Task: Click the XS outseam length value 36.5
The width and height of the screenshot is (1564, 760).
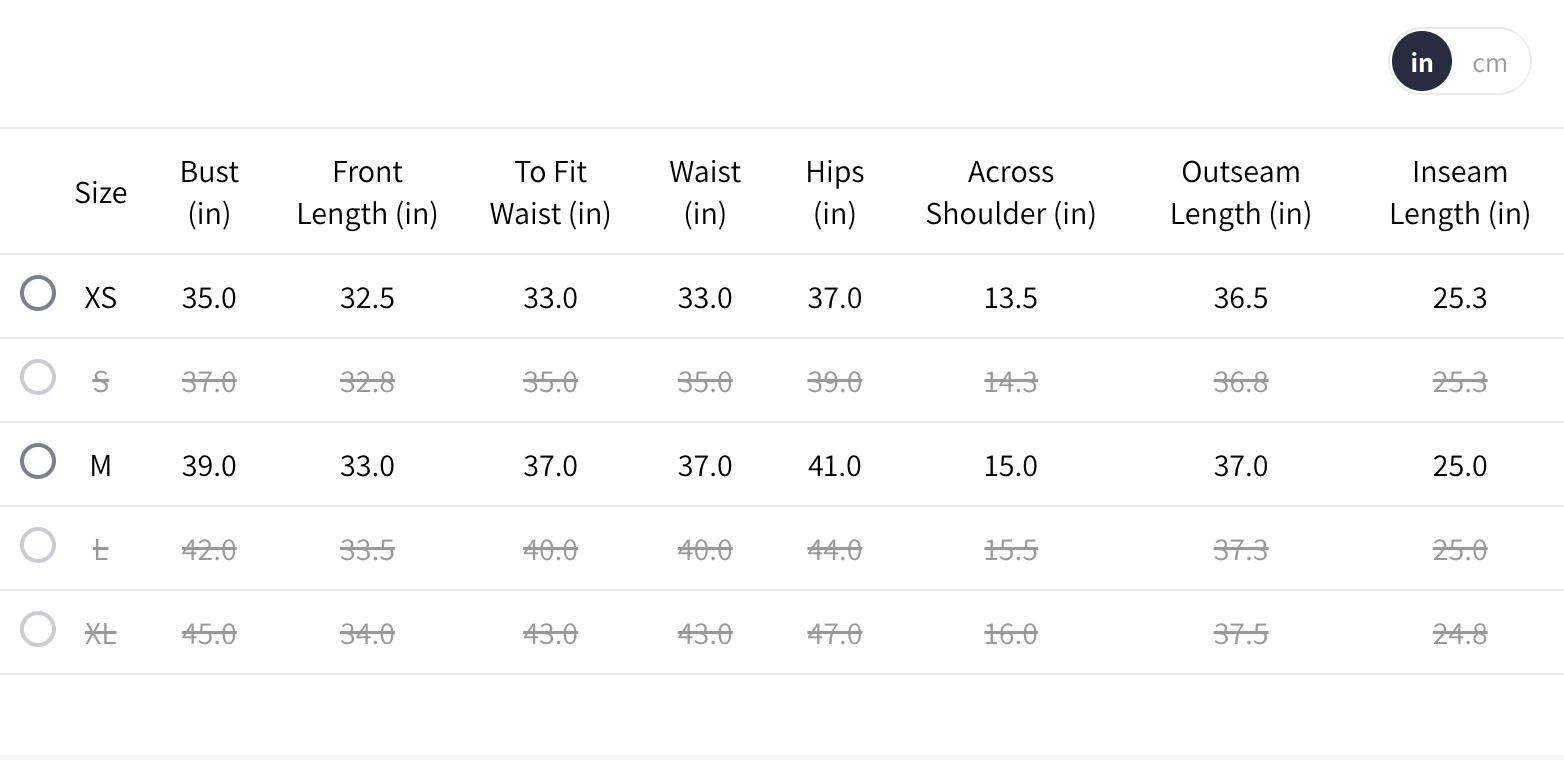Action: pos(1240,298)
